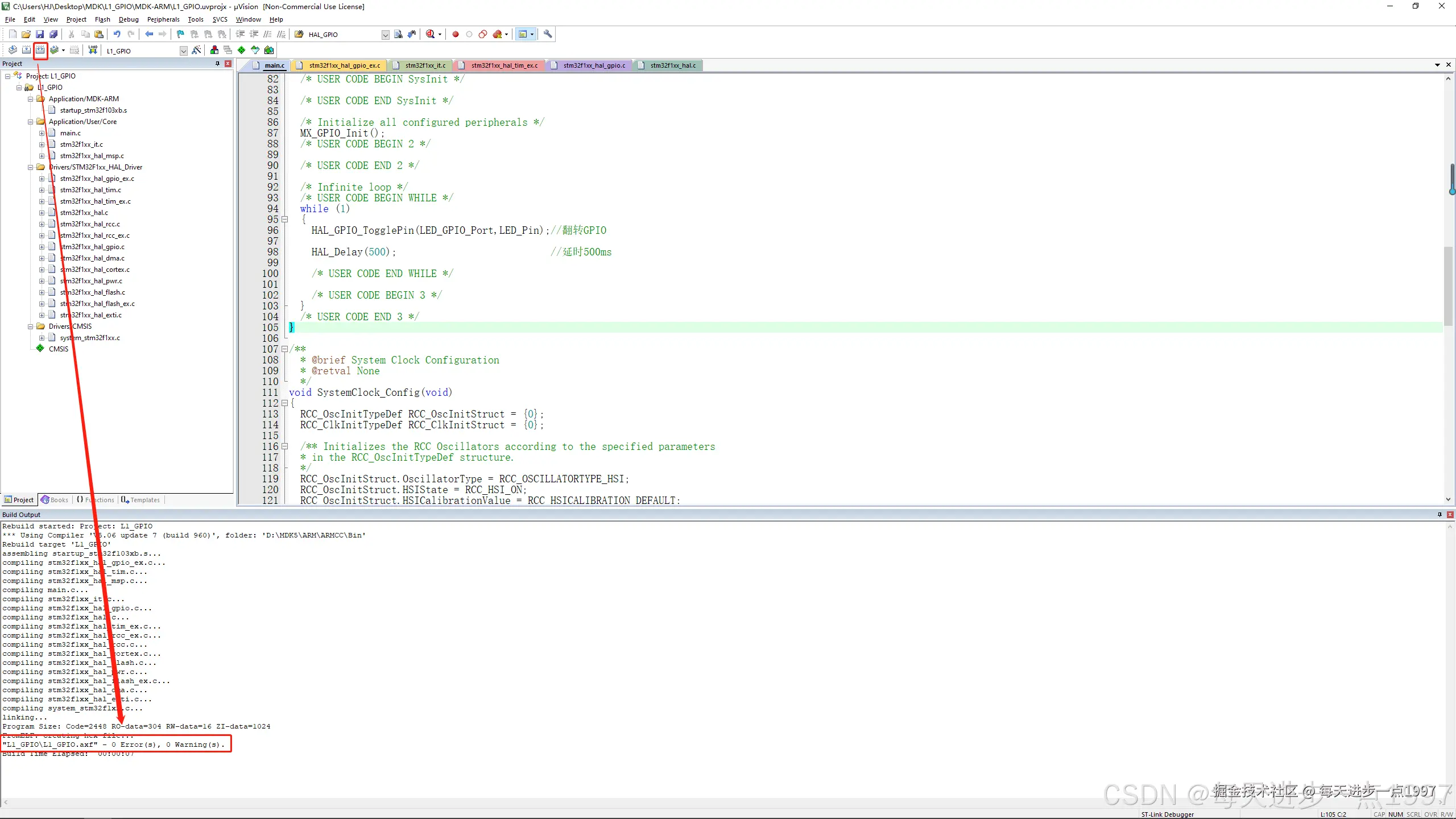Open the Peripherals menu

click(163, 19)
